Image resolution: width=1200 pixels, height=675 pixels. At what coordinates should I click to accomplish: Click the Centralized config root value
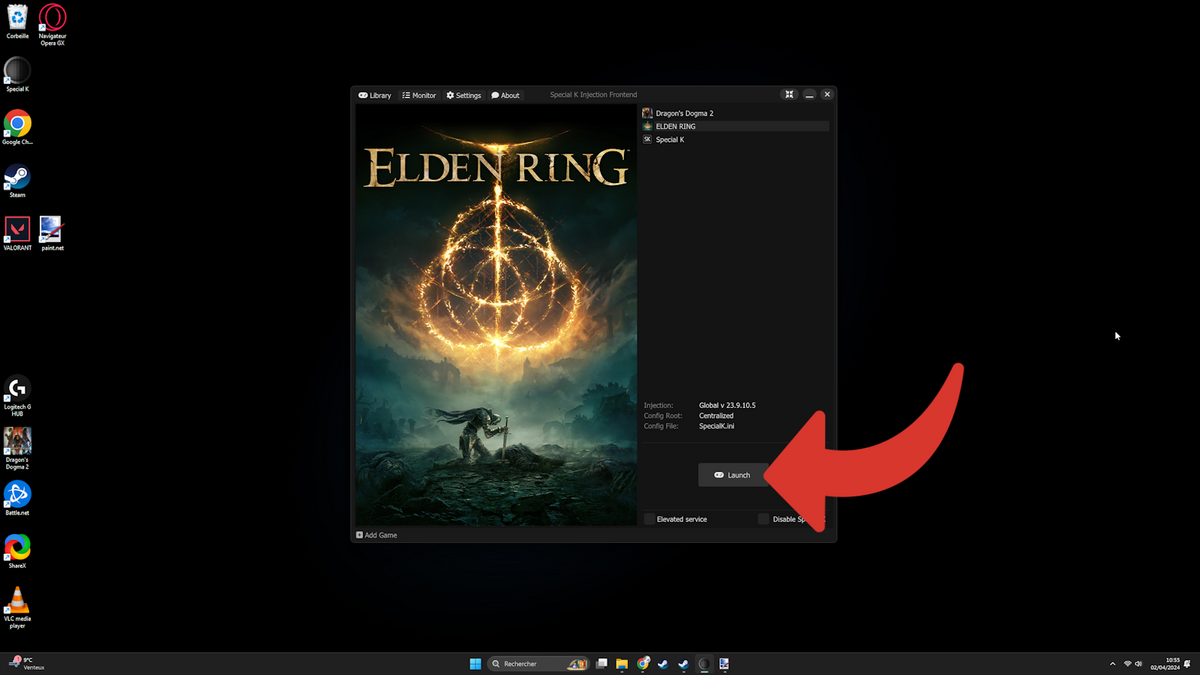click(716, 415)
